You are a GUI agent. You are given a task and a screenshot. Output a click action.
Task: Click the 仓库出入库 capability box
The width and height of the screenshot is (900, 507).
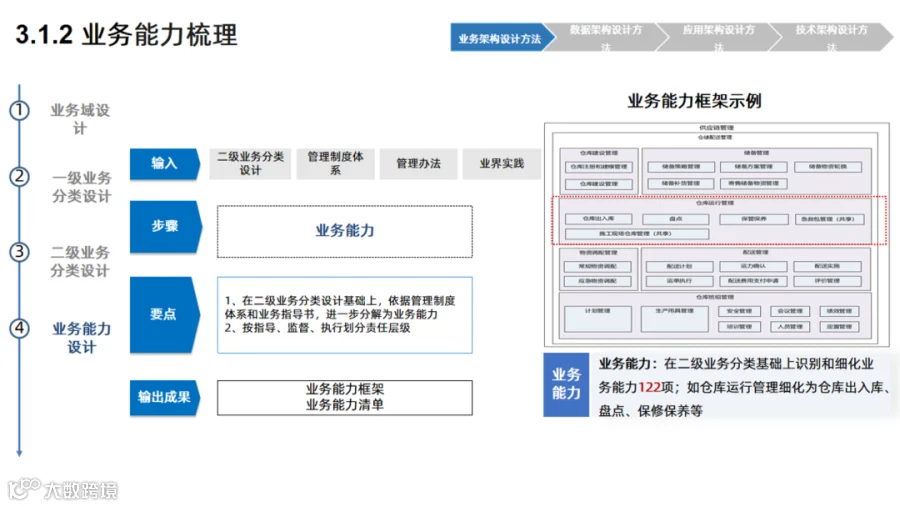pyautogui.click(x=599, y=219)
